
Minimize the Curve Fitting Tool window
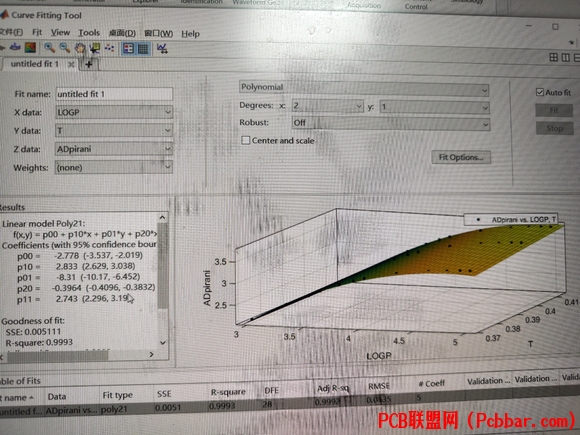(529, 26)
